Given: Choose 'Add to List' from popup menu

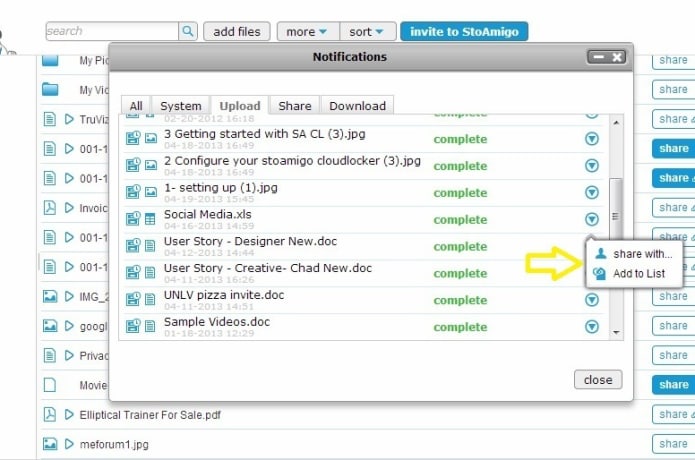Looking at the screenshot, I should pyautogui.click(x=638, y=273).
